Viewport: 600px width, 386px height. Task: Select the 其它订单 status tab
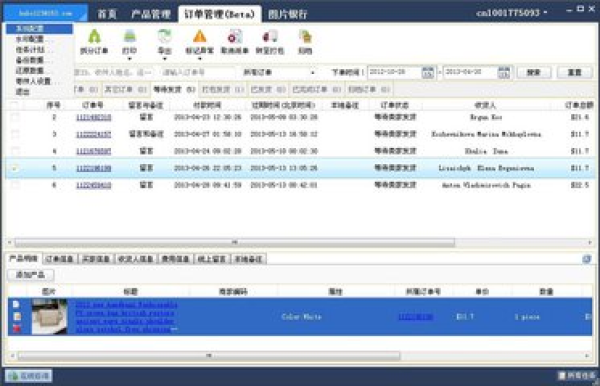point(126,90)
